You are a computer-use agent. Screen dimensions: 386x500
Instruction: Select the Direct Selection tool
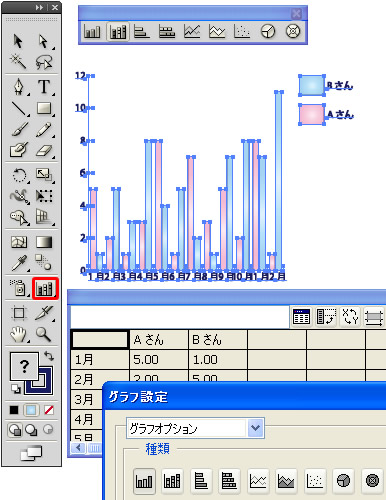tap(44, 41)
